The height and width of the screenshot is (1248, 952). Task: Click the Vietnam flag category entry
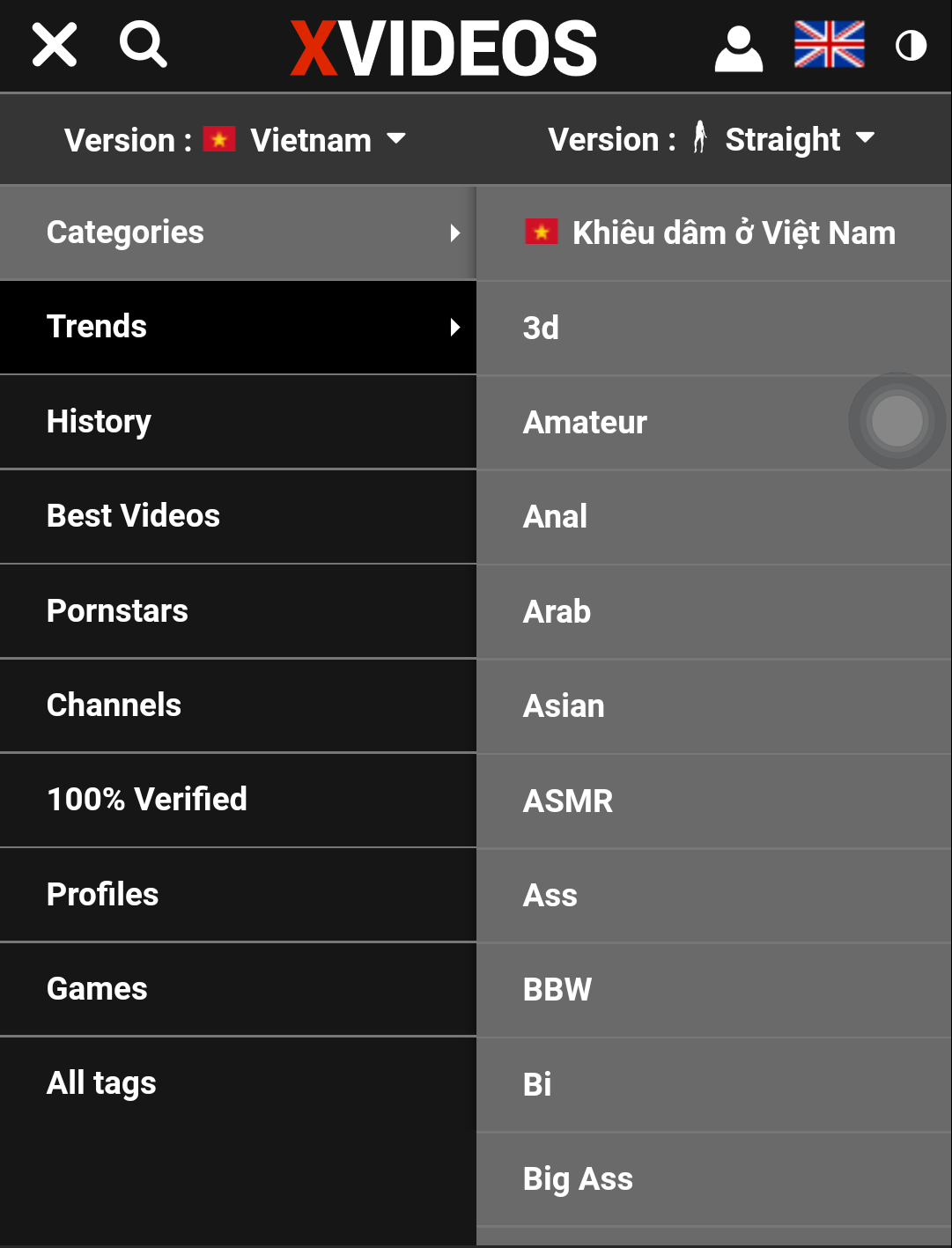pos(710,233)
